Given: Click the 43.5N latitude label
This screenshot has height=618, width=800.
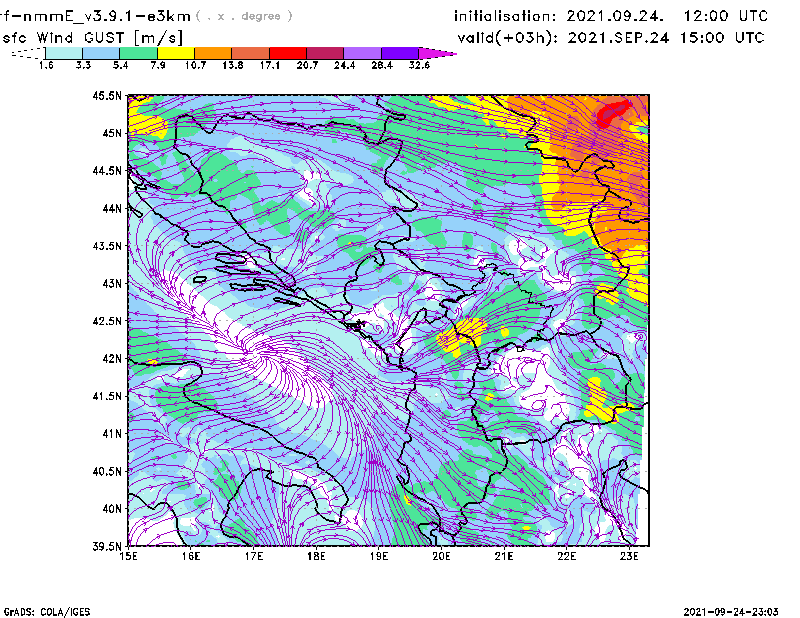Looking at the screenshot, I should [x=107, y=245].
